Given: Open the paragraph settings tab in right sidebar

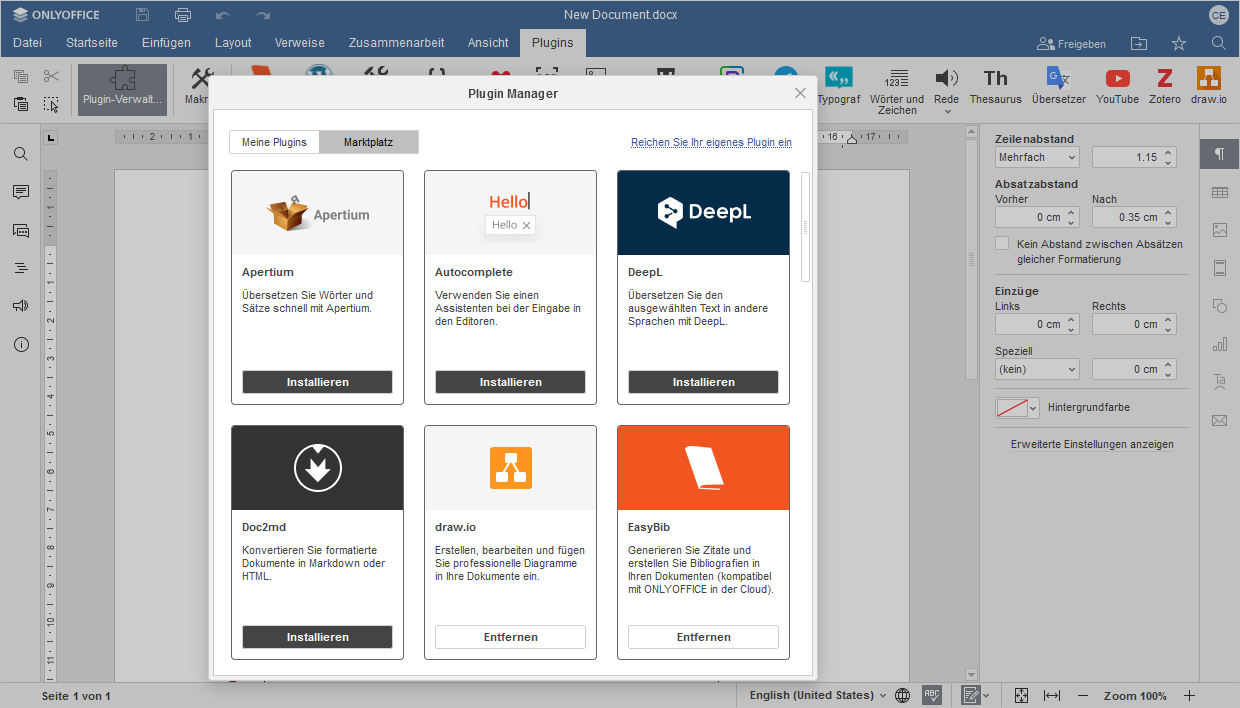Looking at the screenshot, I should [x=1219, y=154].
